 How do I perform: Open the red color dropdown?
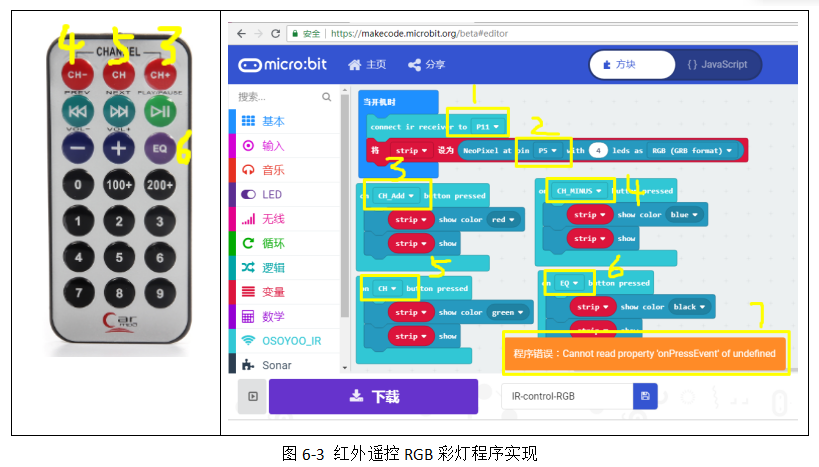[503, 220]
